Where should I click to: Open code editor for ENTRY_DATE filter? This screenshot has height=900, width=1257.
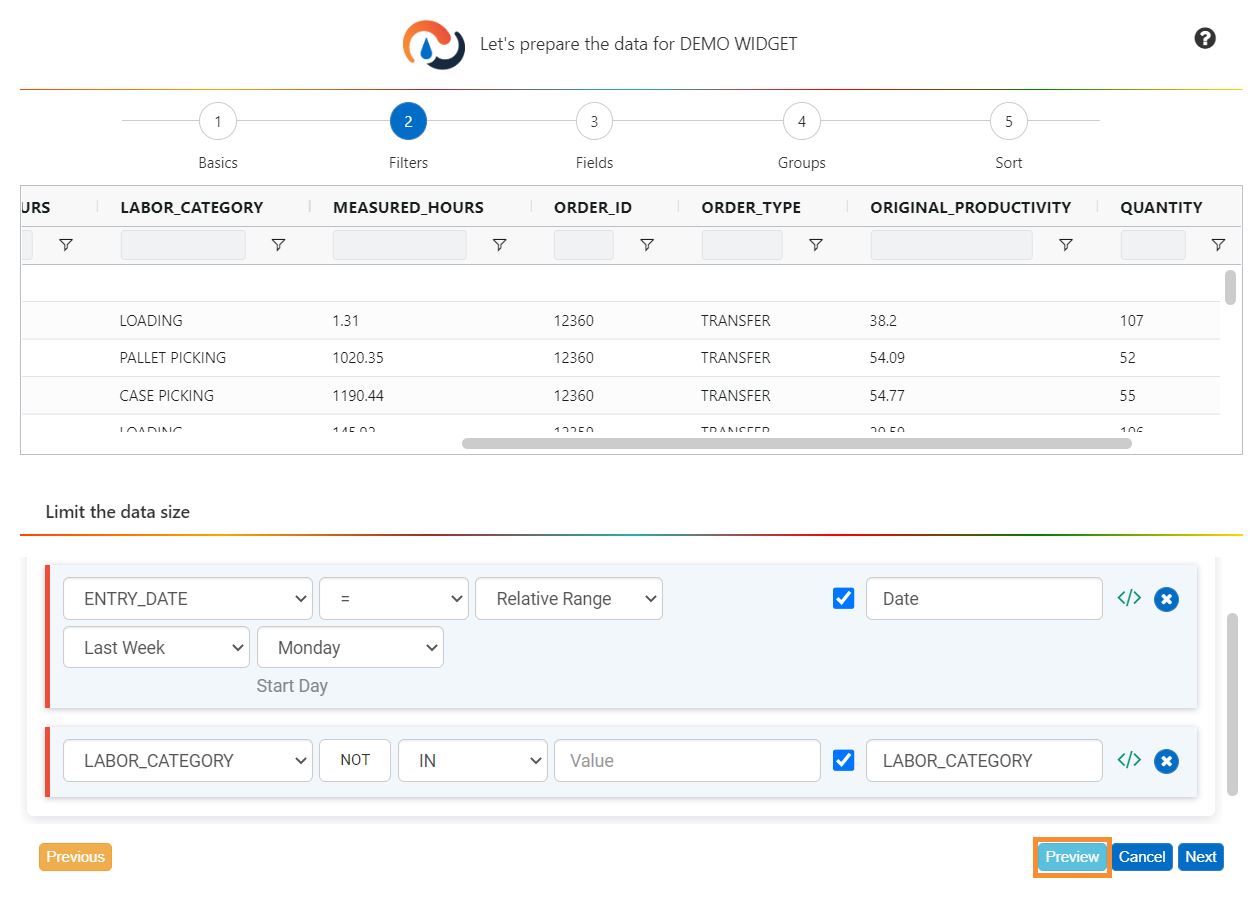click(1129, 598)
